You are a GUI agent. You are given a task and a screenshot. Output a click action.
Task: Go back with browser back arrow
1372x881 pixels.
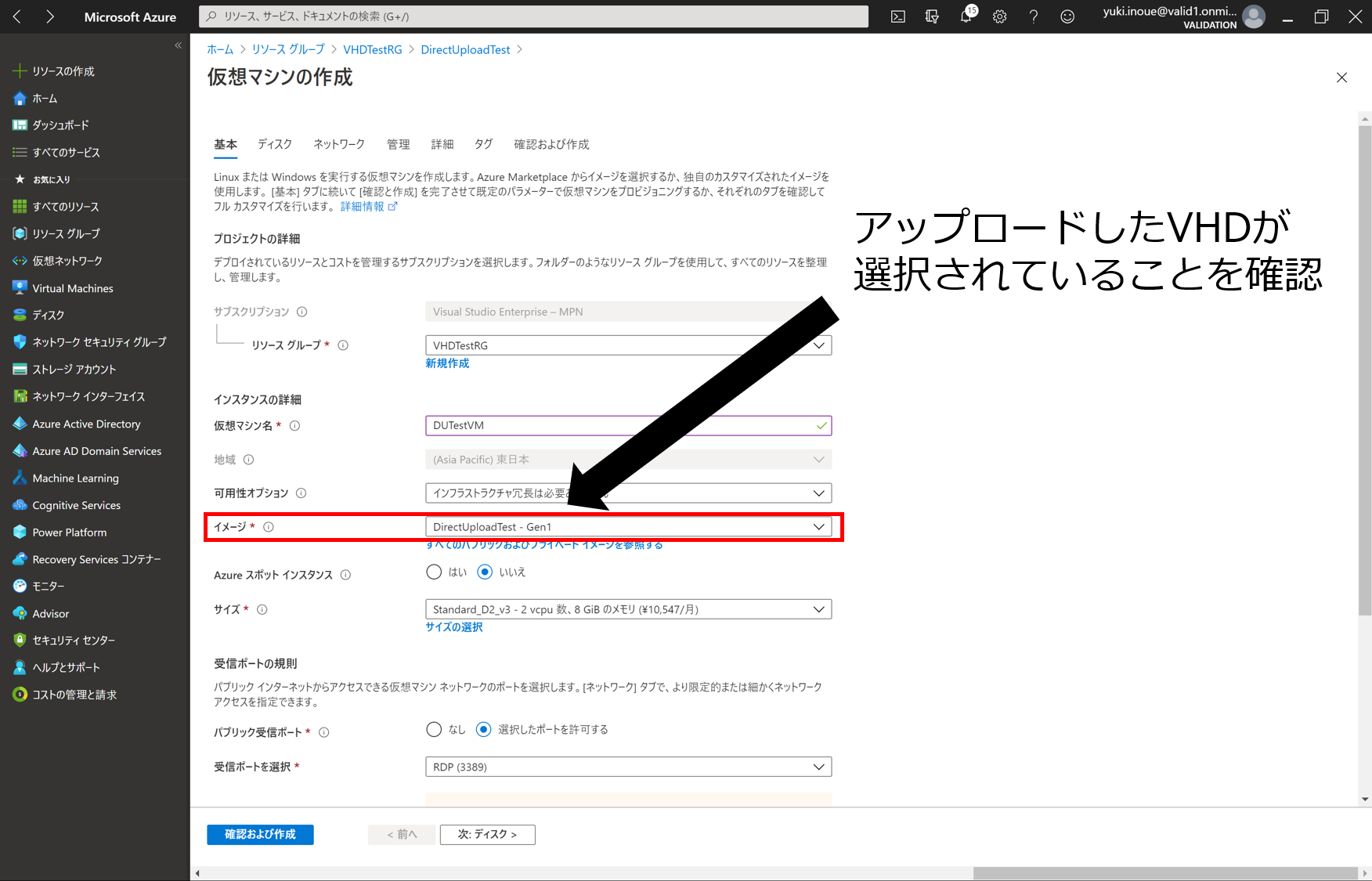click(16, 16)
